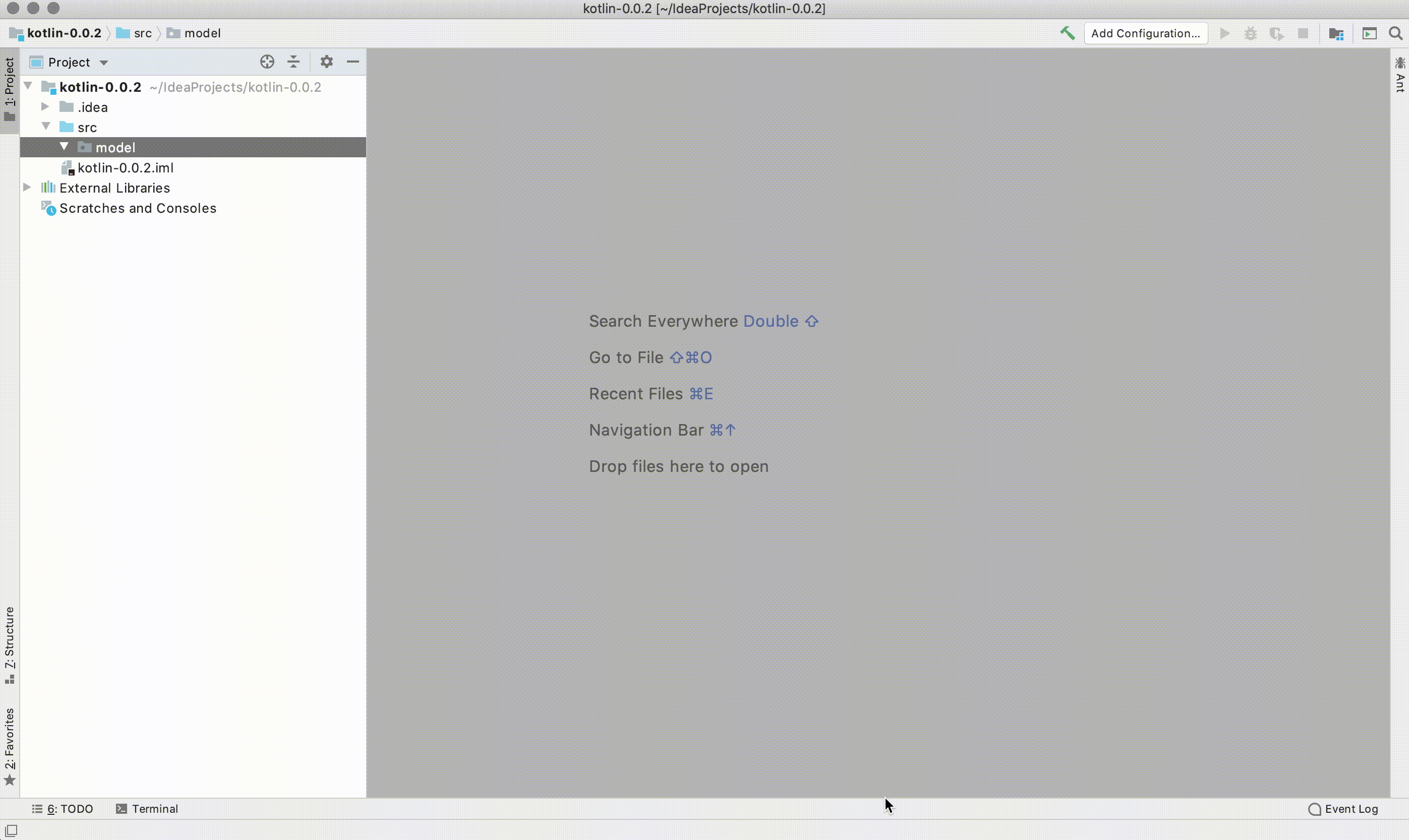Screen dimensions: 1409x840
Task: Hide the Project tool window
Action: [353, 62]
